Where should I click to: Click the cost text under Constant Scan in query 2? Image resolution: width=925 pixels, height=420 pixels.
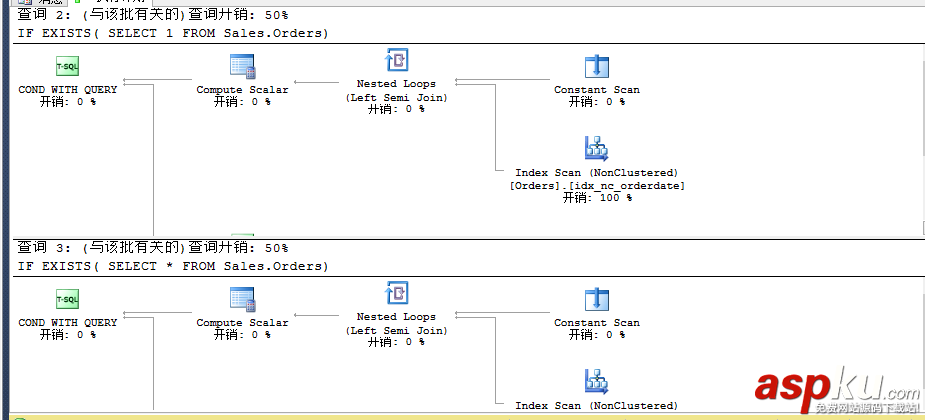pos(597,102)
